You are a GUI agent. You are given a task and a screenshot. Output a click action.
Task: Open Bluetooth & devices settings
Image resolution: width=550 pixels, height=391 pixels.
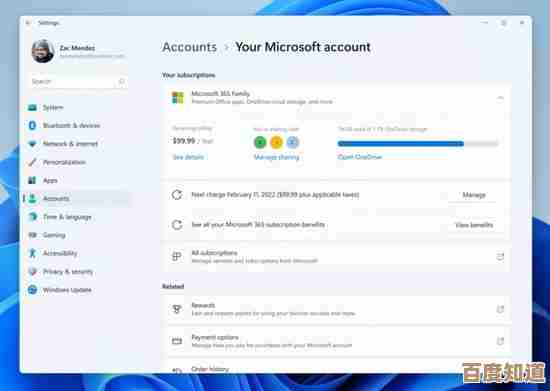(x=78, y=126)
